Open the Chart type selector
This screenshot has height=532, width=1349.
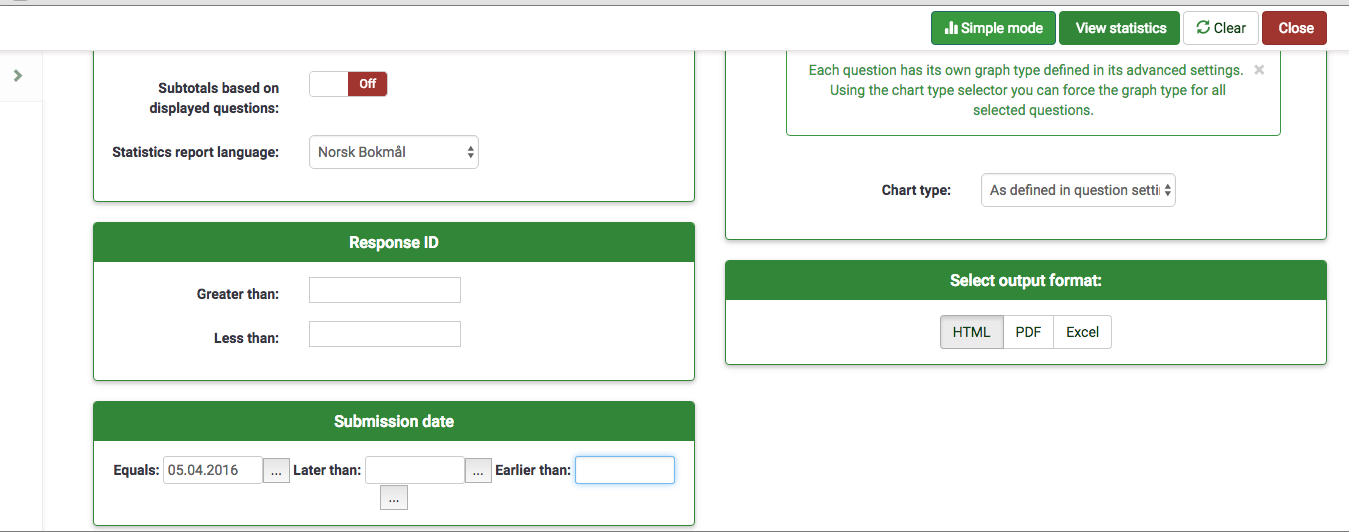1077,190
